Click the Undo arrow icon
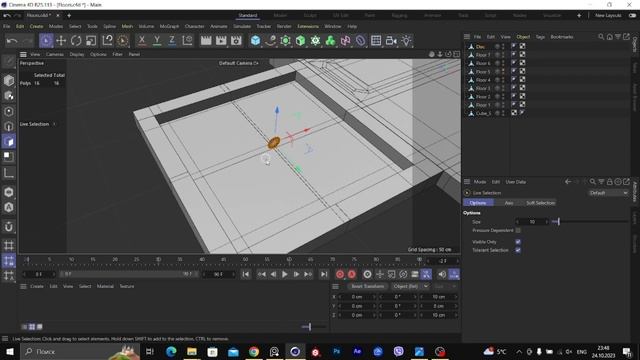 (12, 40)
